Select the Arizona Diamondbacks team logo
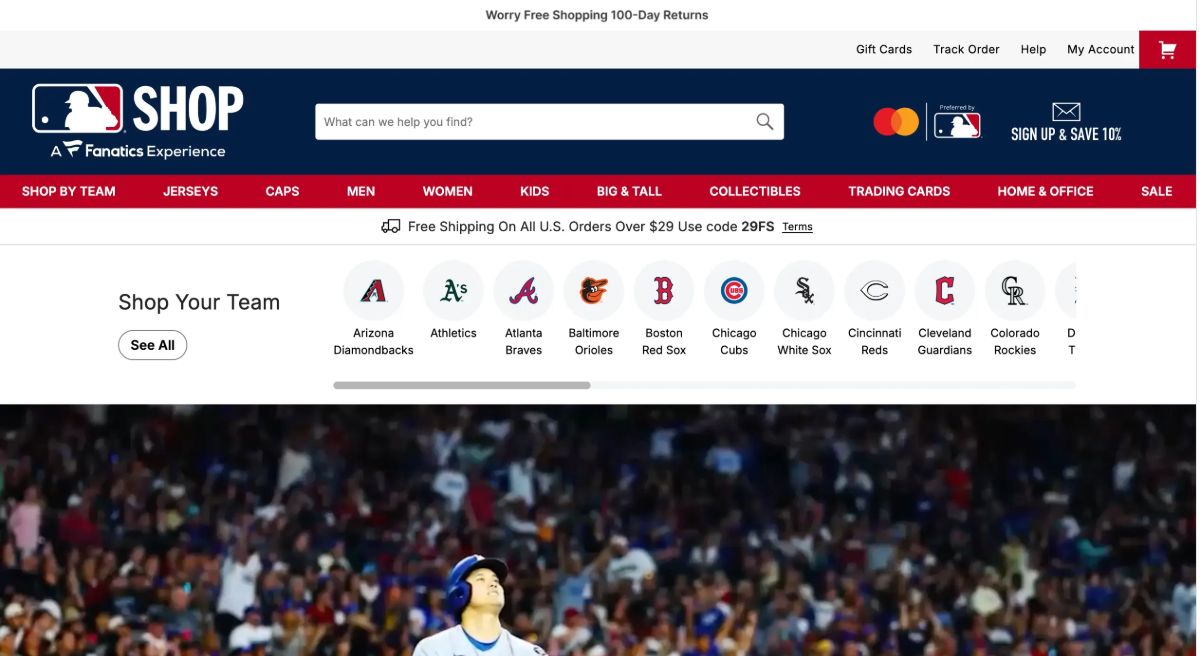This screenshot has height=656, width=1200. 373,291
